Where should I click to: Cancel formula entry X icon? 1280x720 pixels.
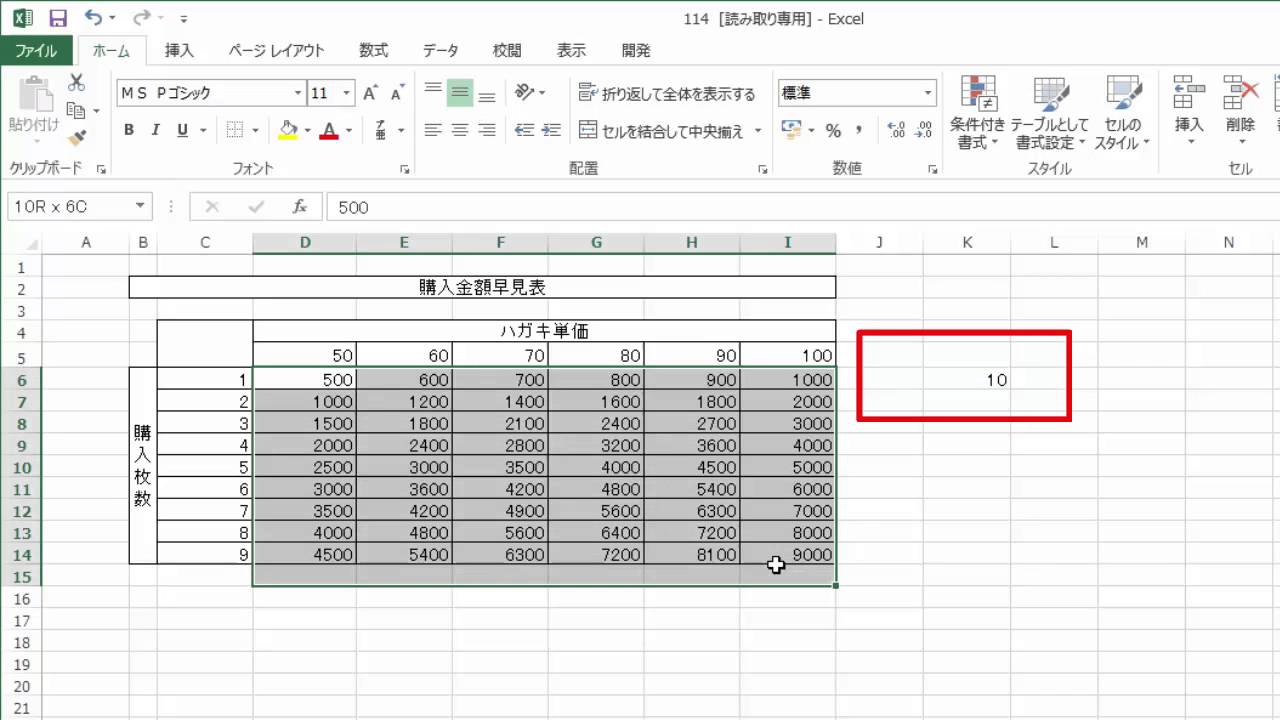(x=211, y=207)
